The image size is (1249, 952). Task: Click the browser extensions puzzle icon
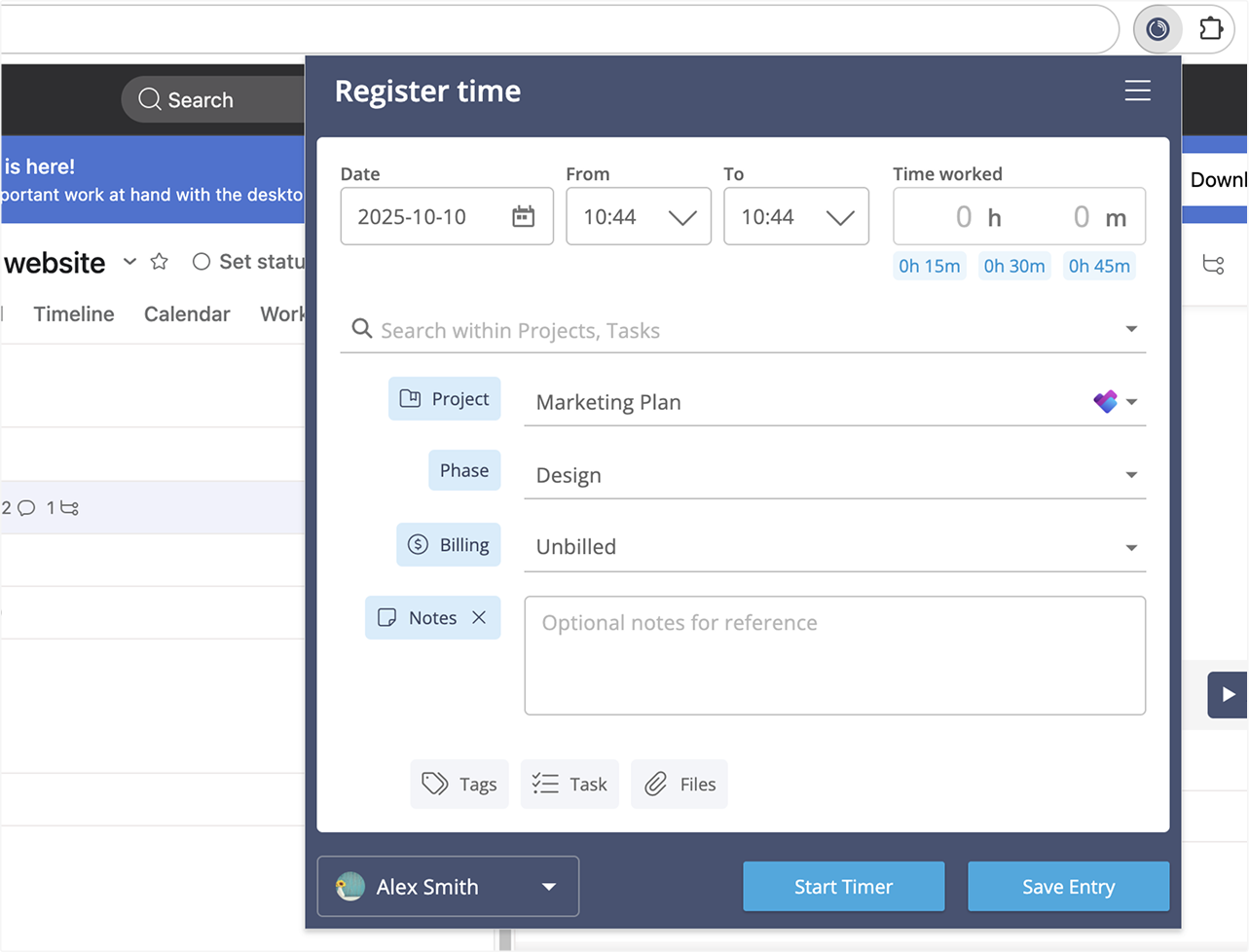1211,28
